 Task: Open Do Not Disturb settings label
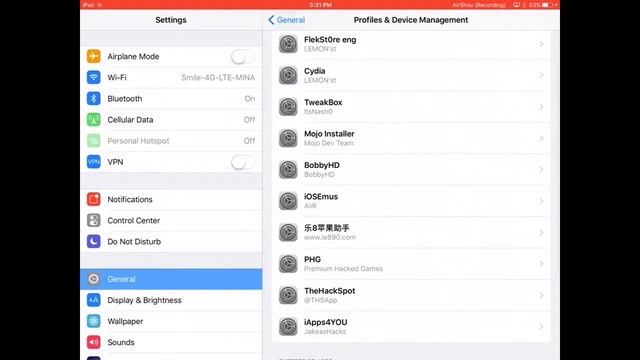click(134, 242)
